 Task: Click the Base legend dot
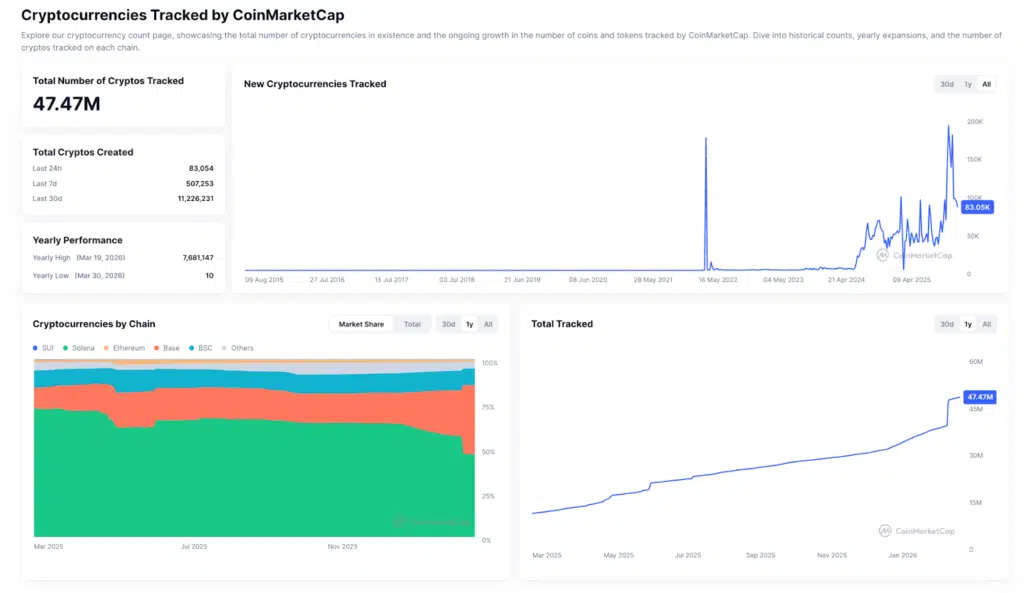click(155, 347)
